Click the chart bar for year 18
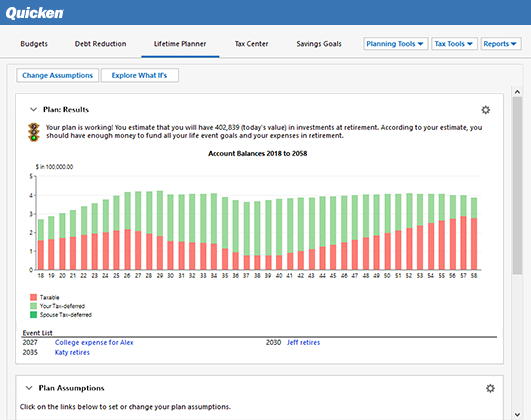The height and width of the screenshot is (420, 531). tap(41, 245)
